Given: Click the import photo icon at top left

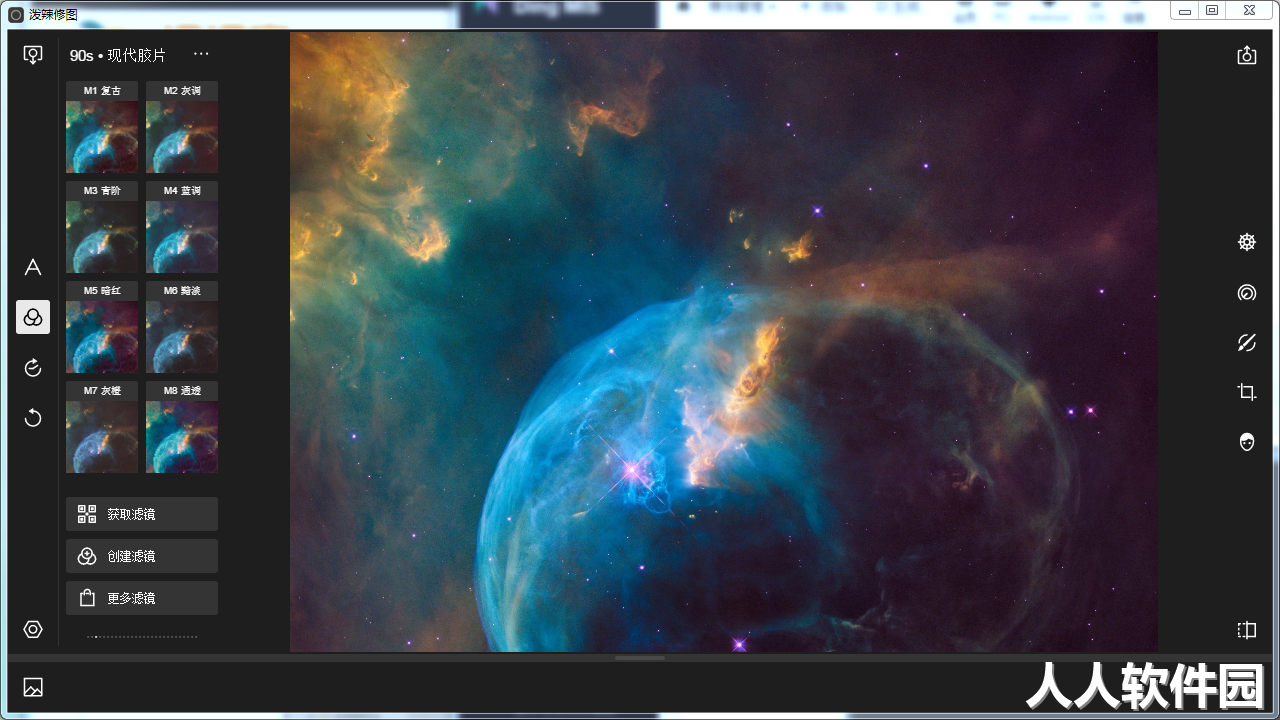Looking at the screenshot, I should click(x=33, y=54).
